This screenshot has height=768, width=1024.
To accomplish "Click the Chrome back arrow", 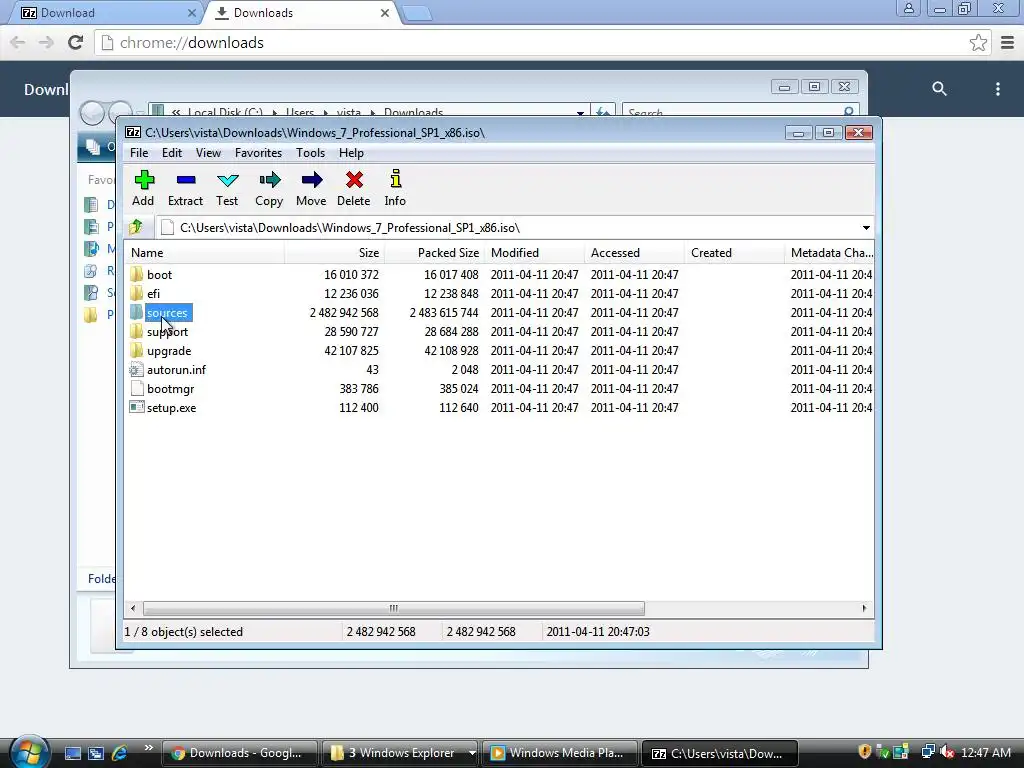I will point(18,42).
